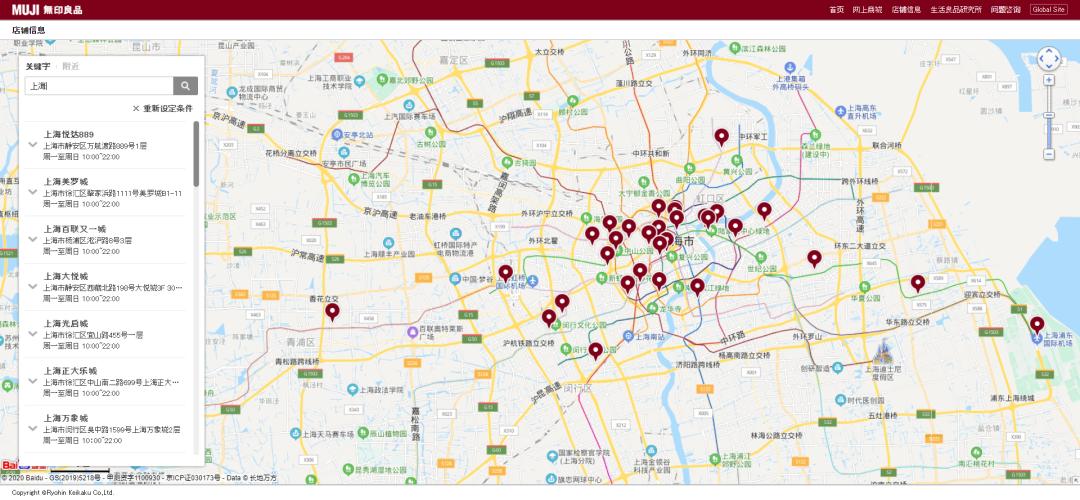
Task: Select the store pin at Pudong International Airport
Action: click(1037, 324)
